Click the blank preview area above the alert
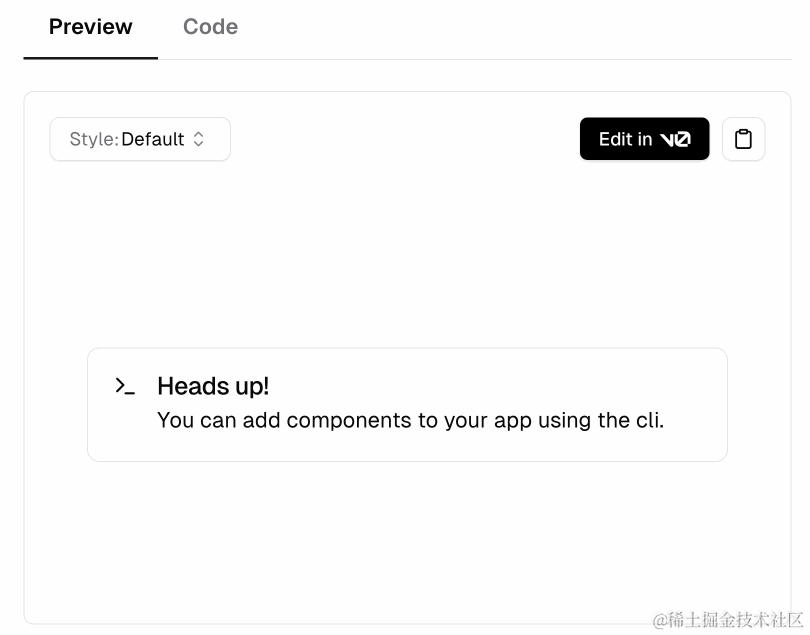 coord(407,253)
